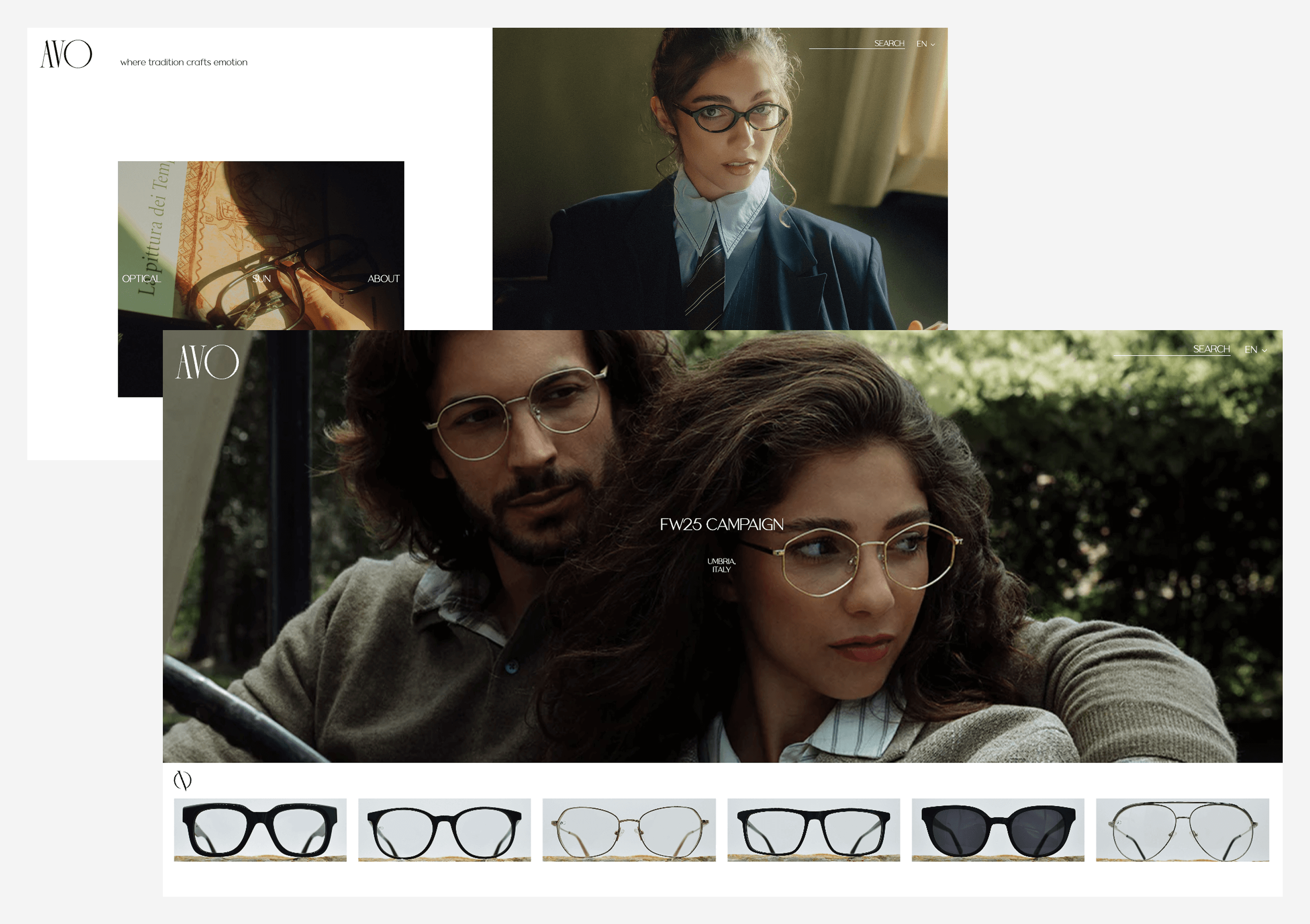Image resolution: width=1310 pixels, height=924 pixels.
Task: Select the black sunglasses thumbnail
Action: [x=998, y=830]
